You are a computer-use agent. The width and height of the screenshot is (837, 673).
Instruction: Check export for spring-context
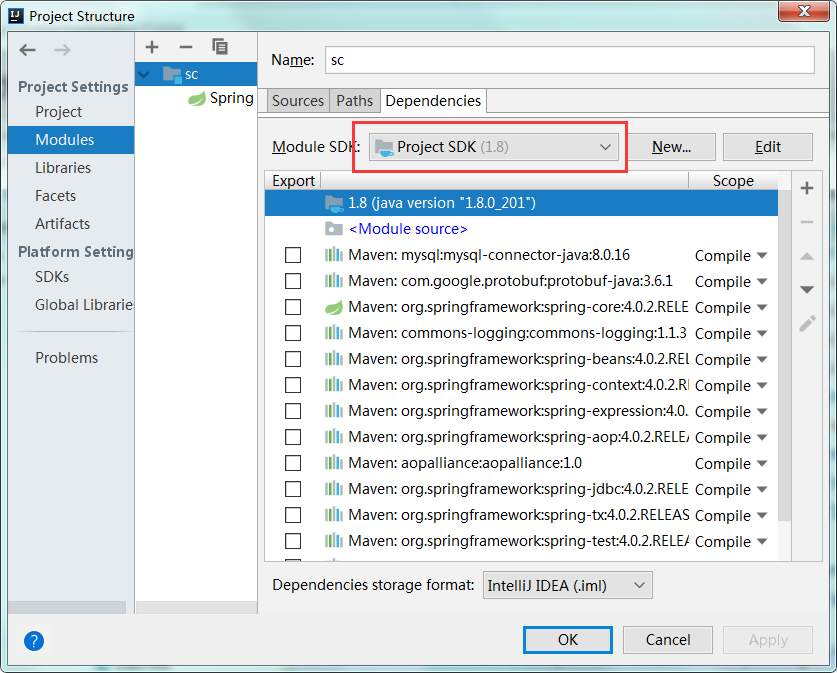click(293, 385)
